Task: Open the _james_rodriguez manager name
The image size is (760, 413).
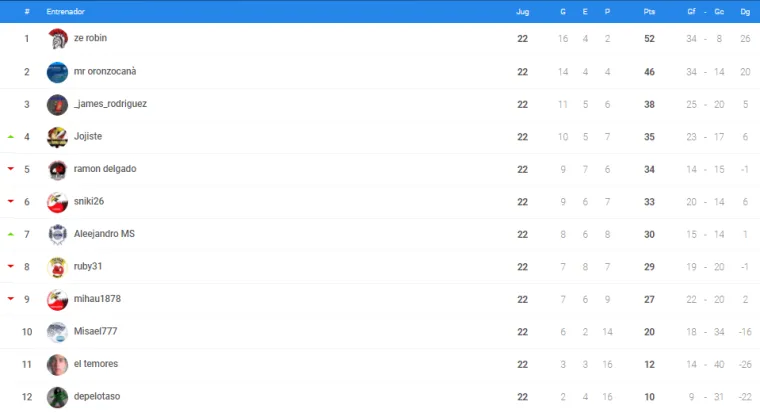Action: tap(110, 104)
